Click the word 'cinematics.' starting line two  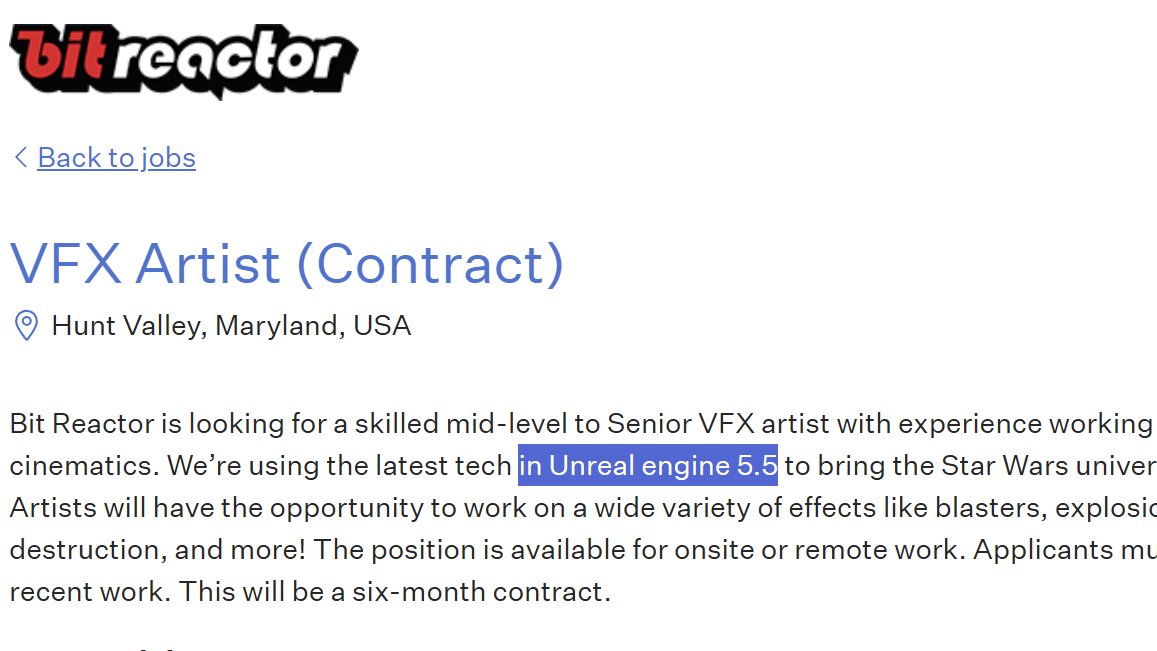click(85, 466)
